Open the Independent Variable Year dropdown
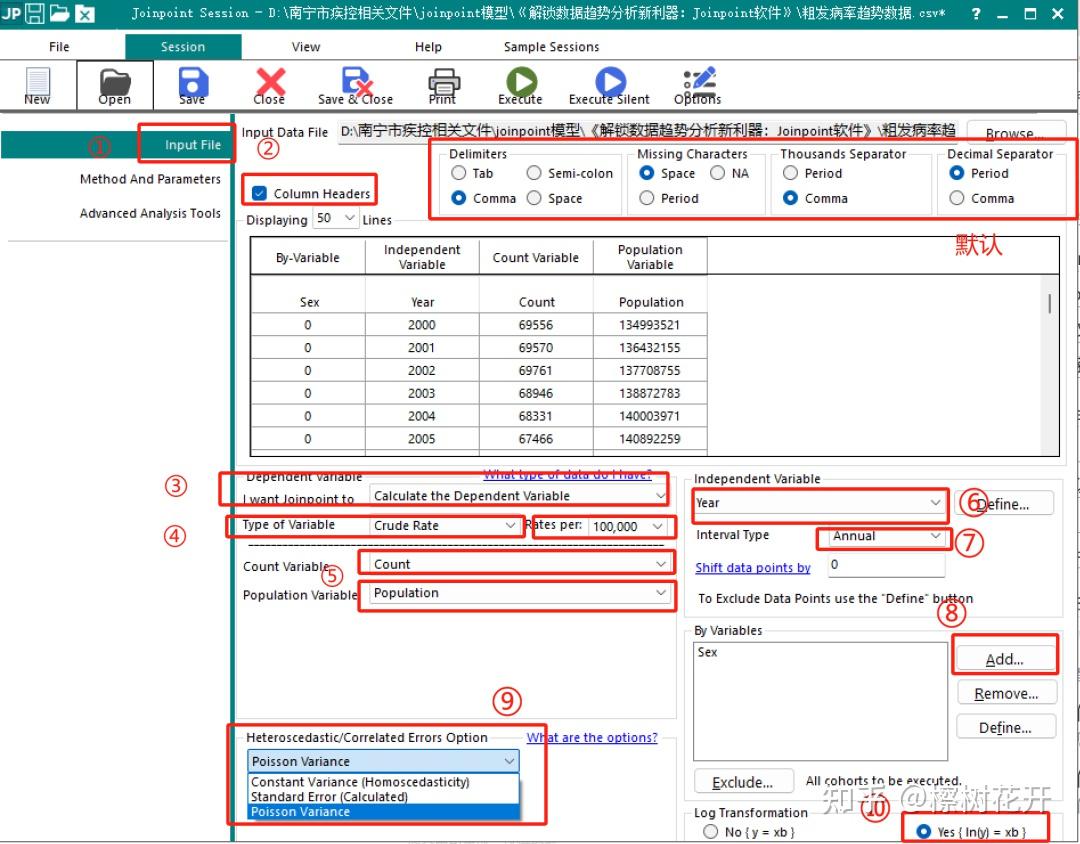 click(x=819, y=502)
